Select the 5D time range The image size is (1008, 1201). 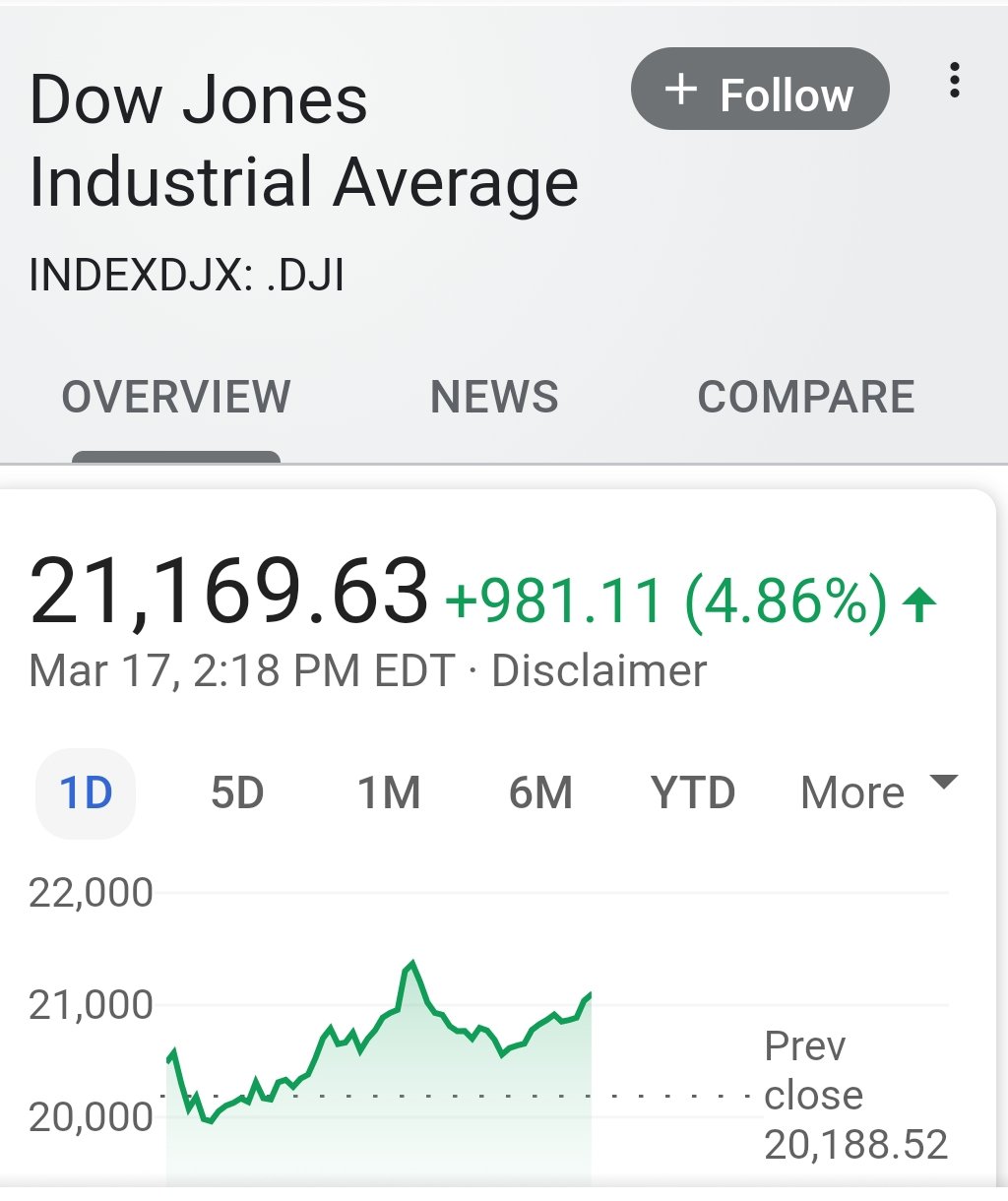click(x=237, y=792)
